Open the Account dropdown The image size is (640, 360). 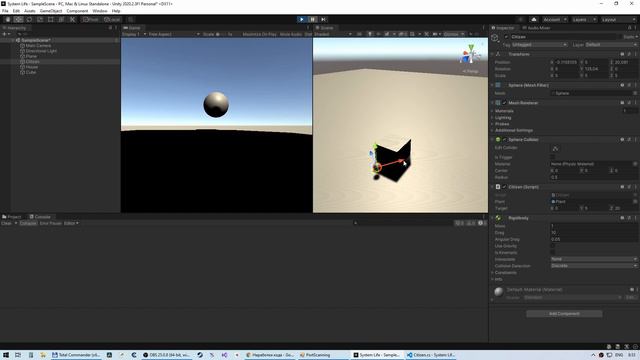coord(554,20)
